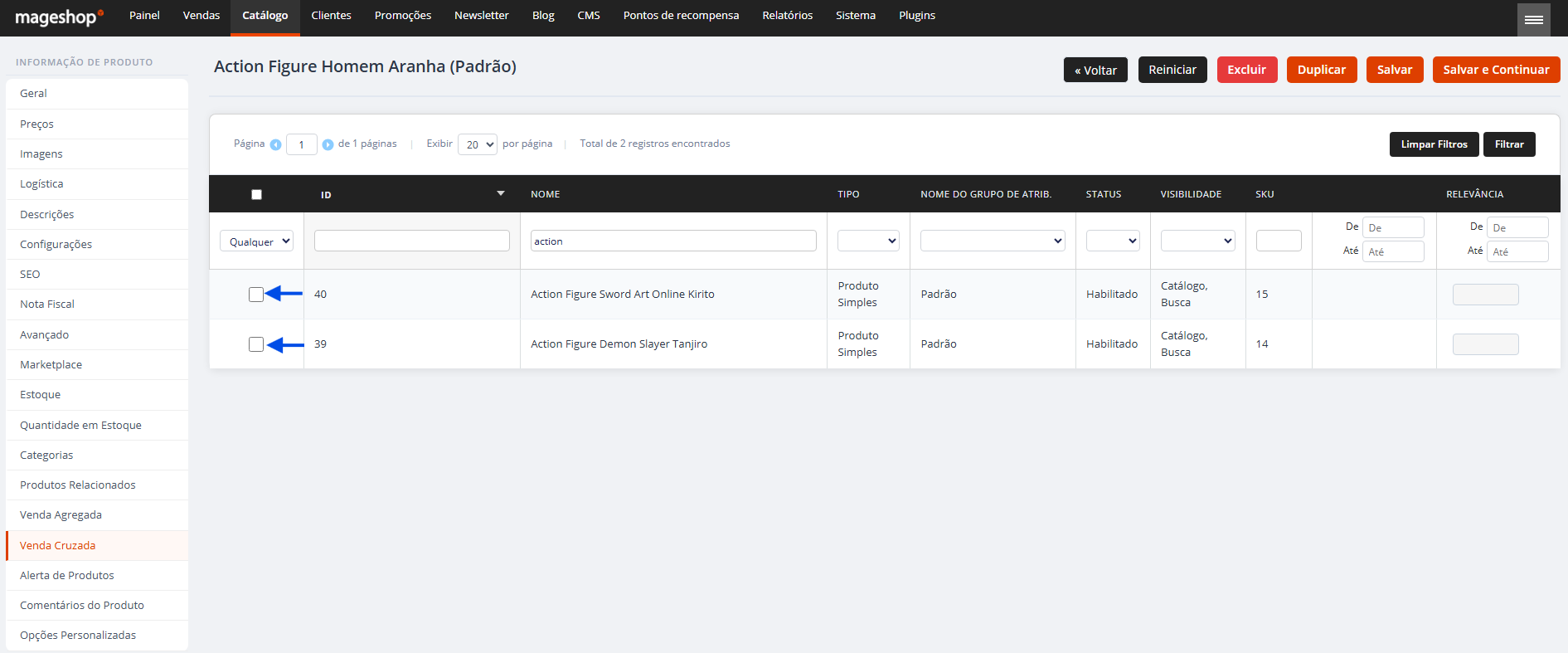Sort by ID column arrow
1568x653 pixels.
(x=501, y=193)
